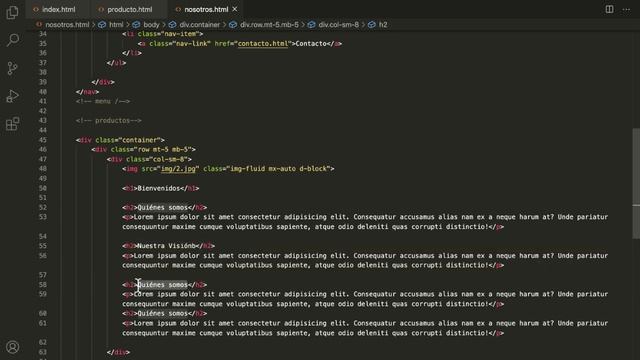Click div.col-sm-8 in the breadcrumb
Screen dimensions: 640x360
(338, 24)
